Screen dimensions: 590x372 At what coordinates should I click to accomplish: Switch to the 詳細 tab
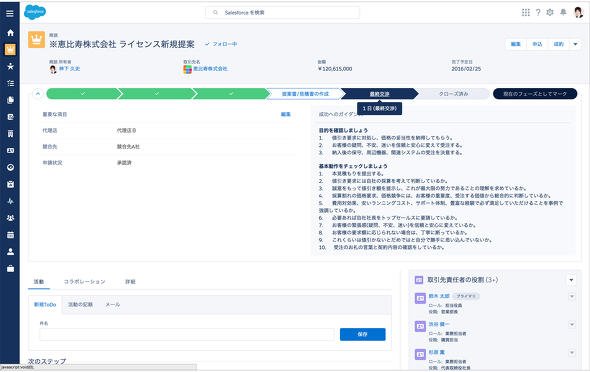130,281
